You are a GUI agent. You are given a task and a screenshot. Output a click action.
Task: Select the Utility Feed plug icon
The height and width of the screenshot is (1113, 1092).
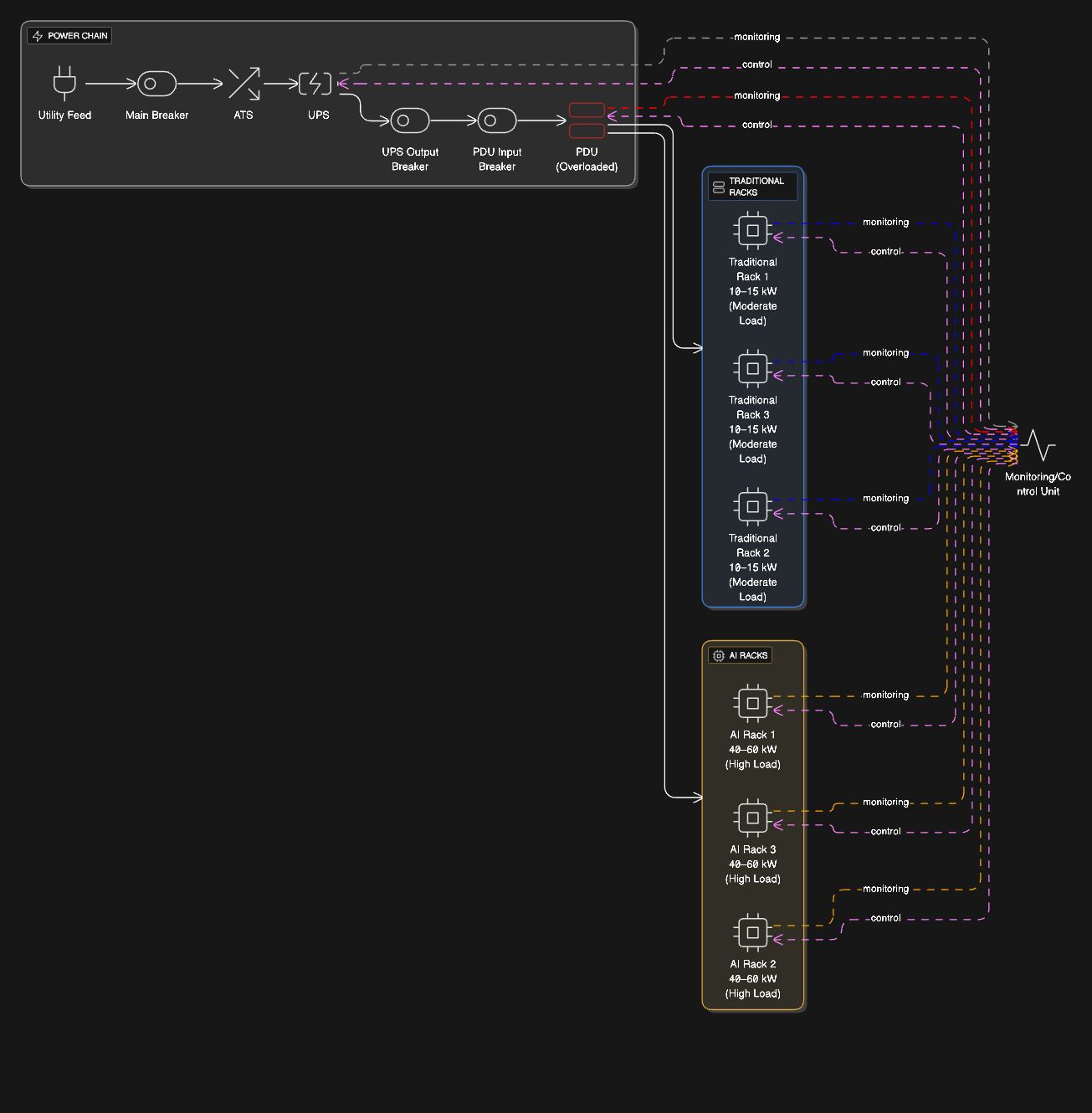64,83
